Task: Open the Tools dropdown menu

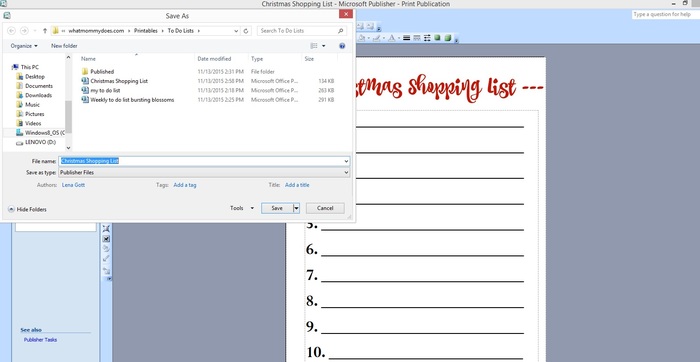Action: pyautogui.click(x=242, y=208)
